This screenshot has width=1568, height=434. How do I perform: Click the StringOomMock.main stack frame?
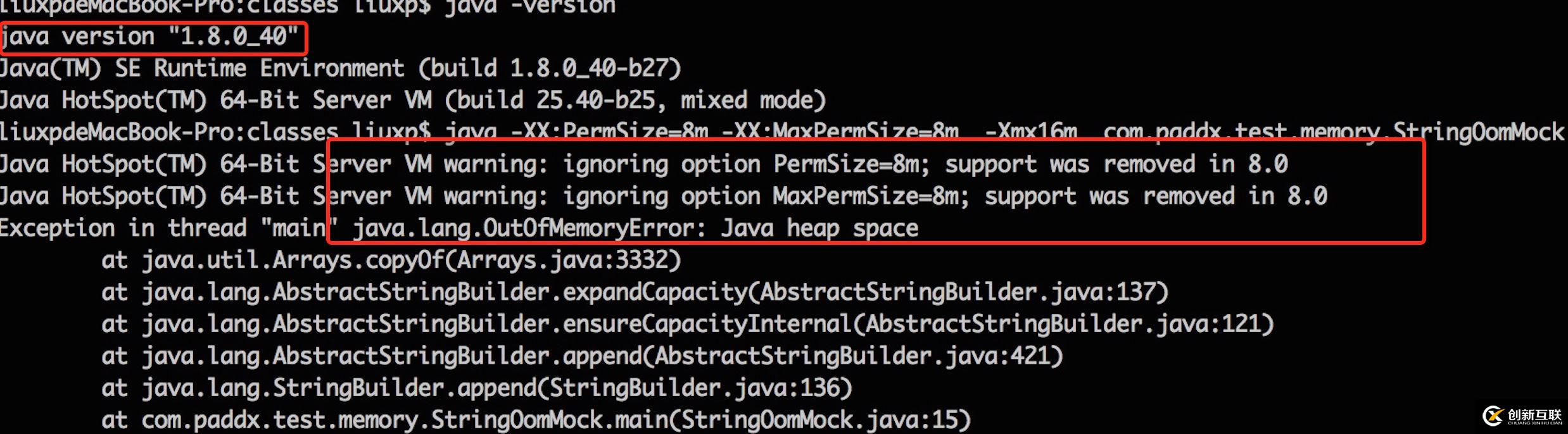point(536,419)
